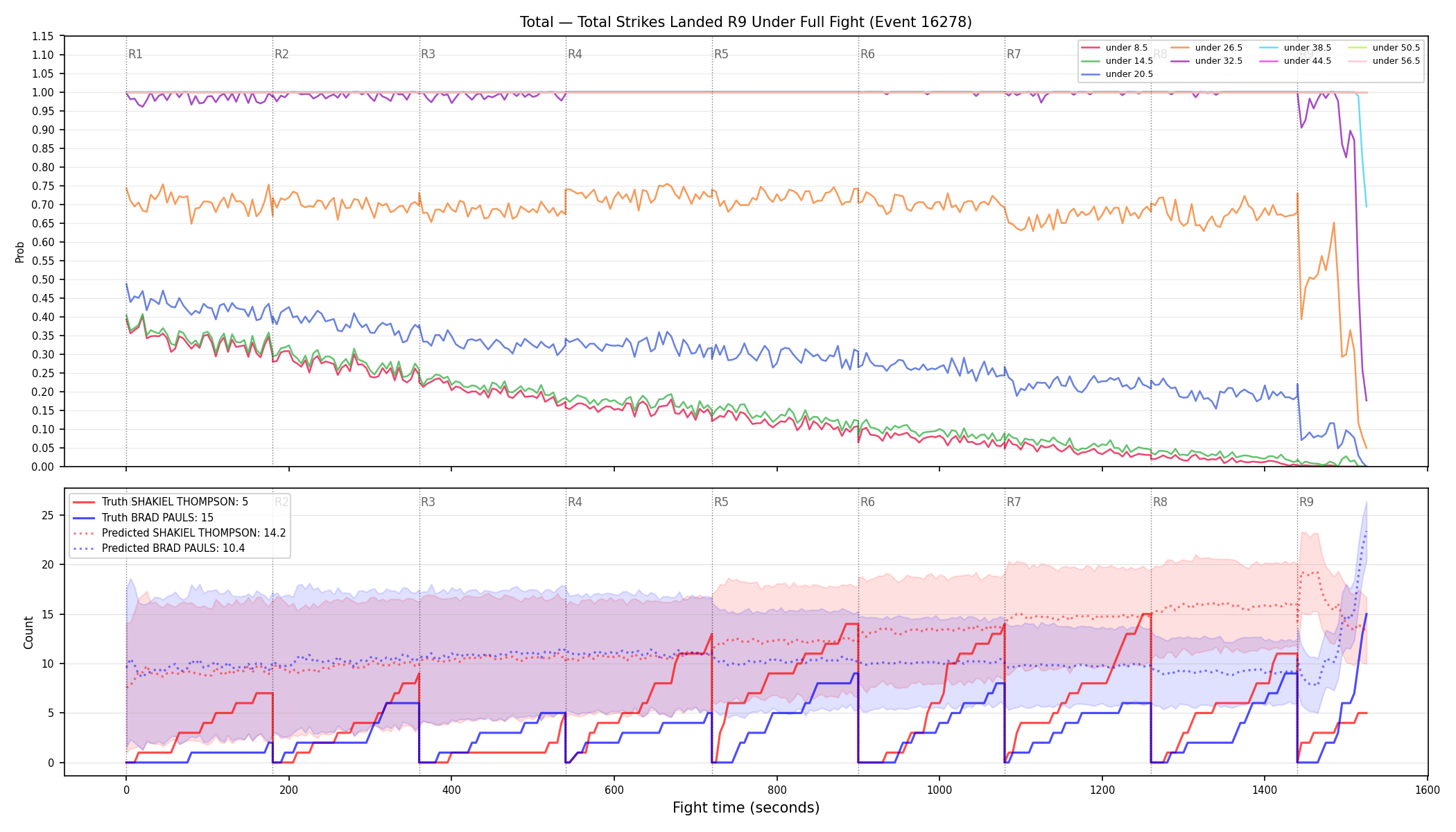The image size is (1456, 832).
Task: Click the R5 label in the probability chart
Action: point(721,54)
